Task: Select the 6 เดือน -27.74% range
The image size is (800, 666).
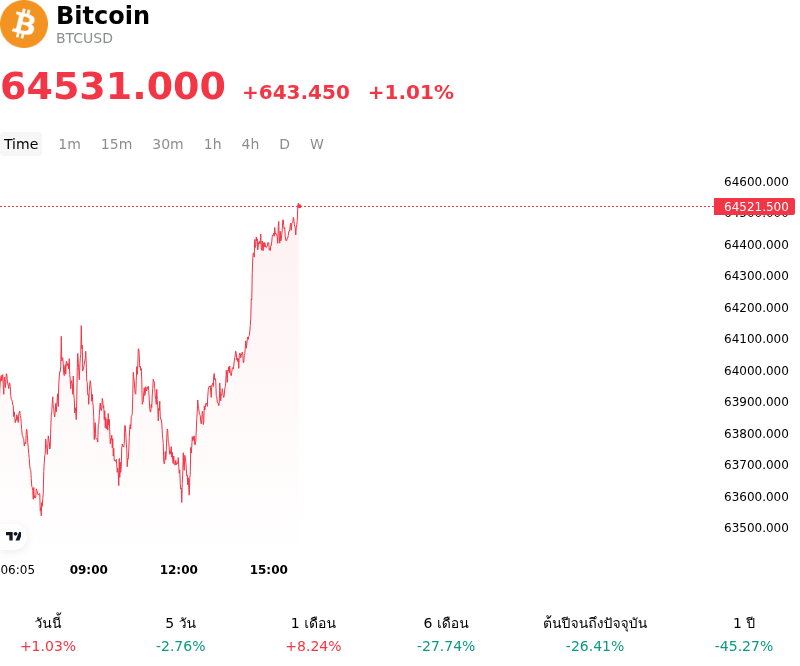Action: tap(446, 634)
